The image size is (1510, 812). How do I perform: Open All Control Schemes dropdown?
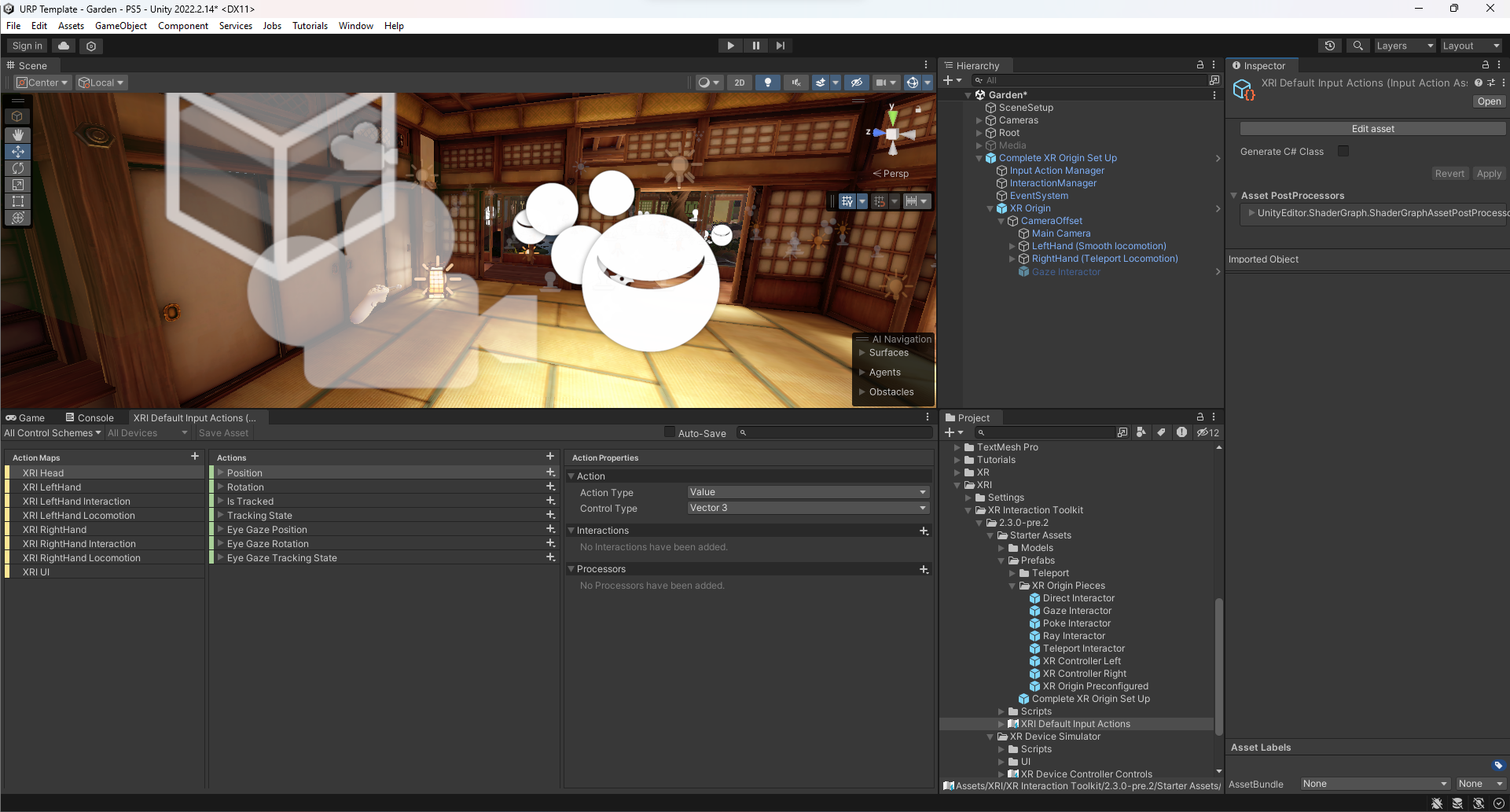[x=53, y=433]
